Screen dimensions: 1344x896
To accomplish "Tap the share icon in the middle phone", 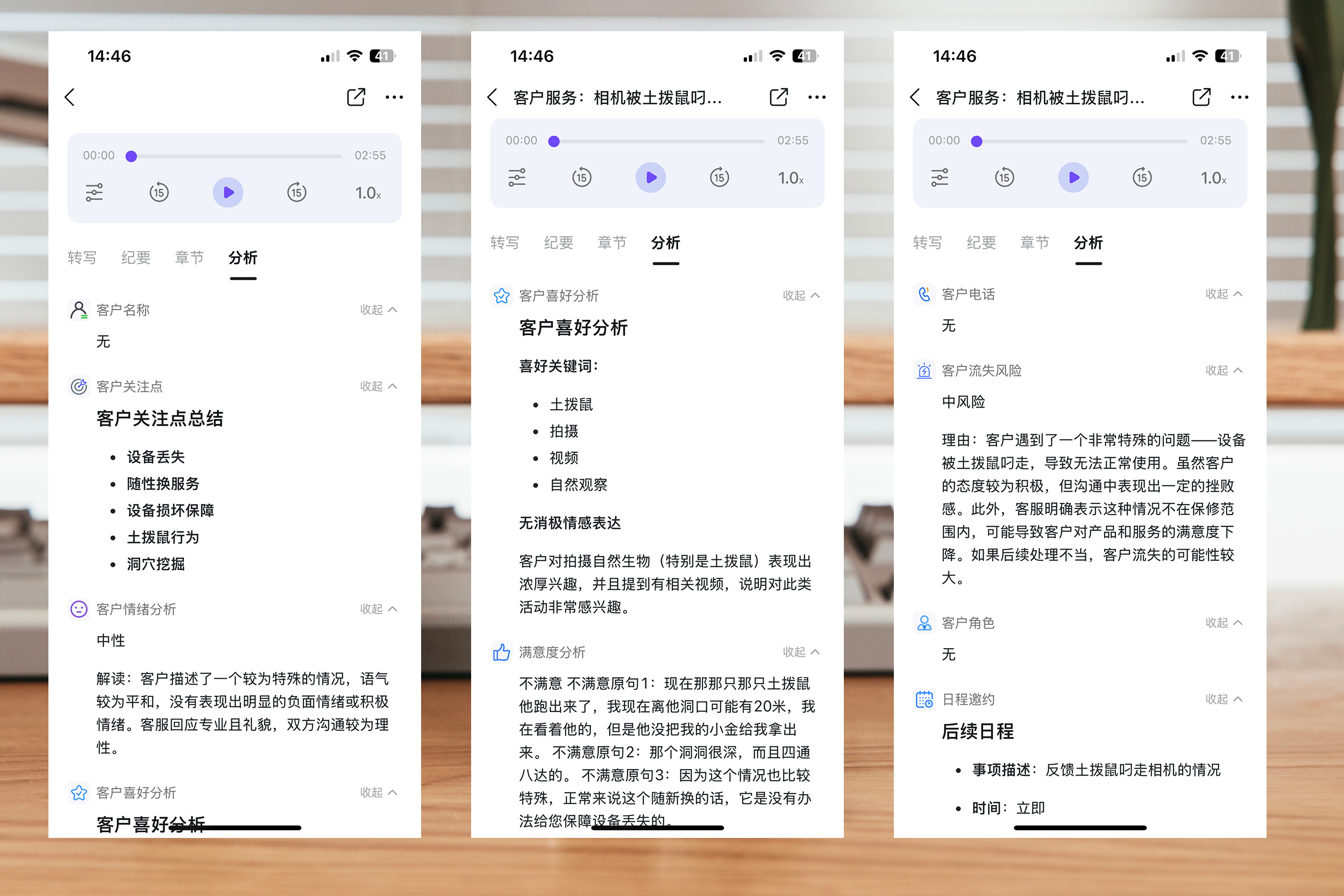I will tap(778, 98).
